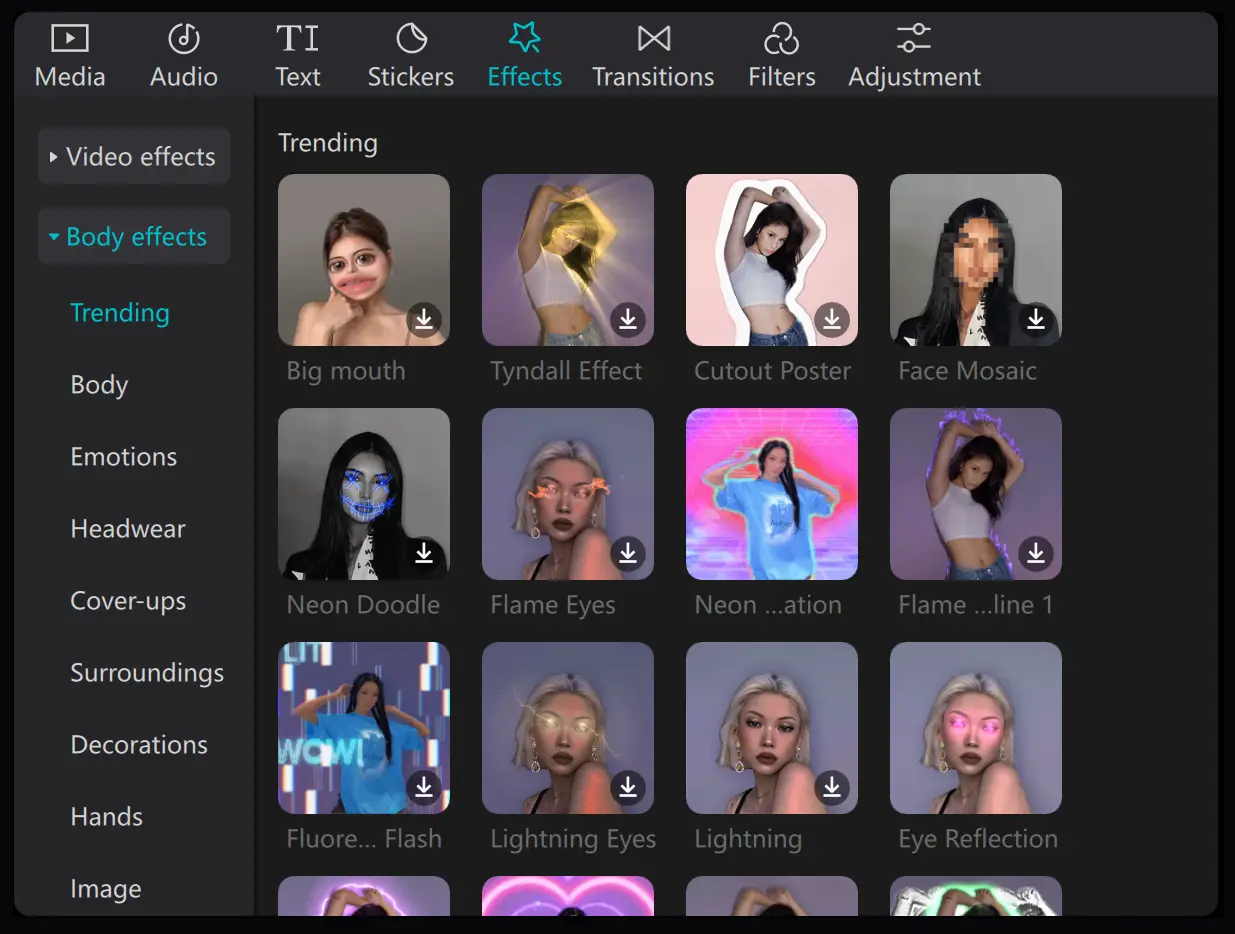The width and height of the screenshot is (1235, 934).
Task: Preview the Big mouth thumbnail
Action: (364, 260)
